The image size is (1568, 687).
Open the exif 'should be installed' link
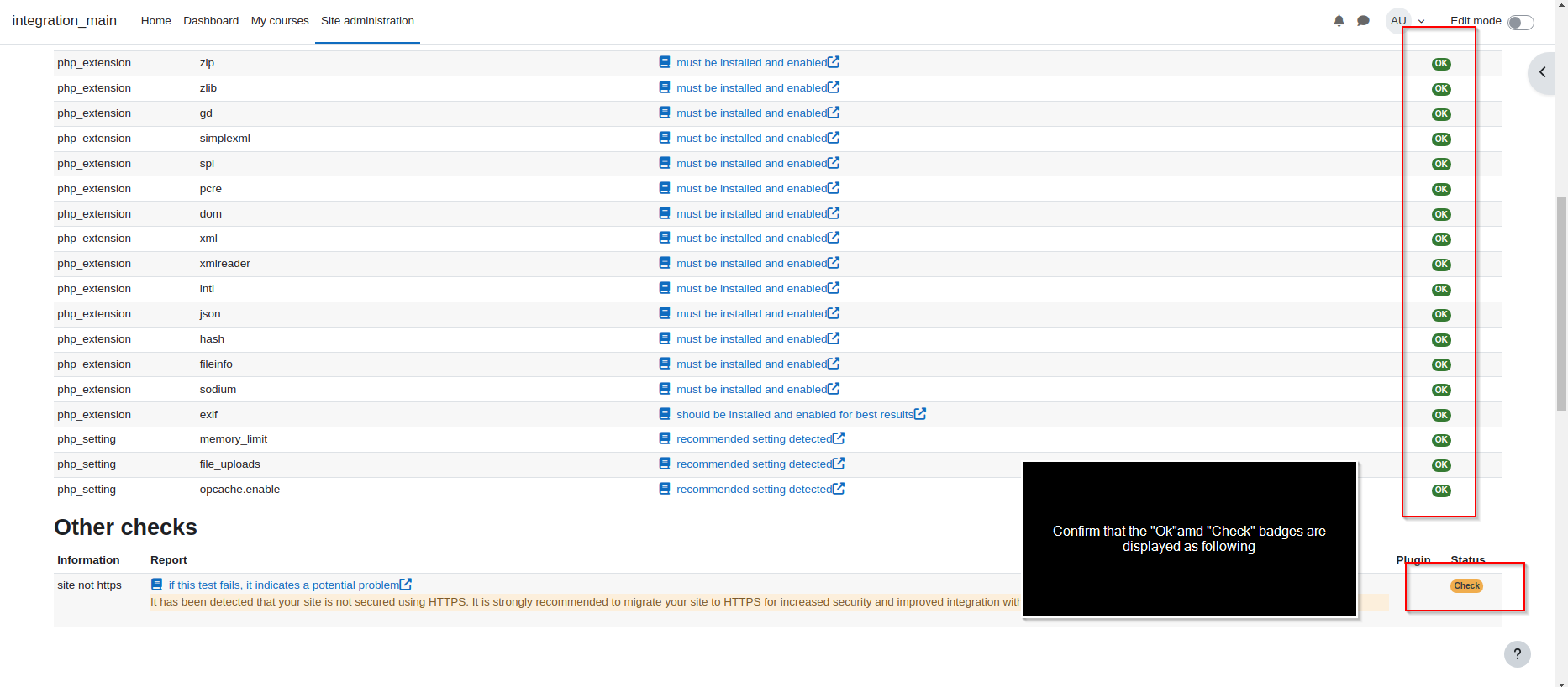tap(794, 415)
